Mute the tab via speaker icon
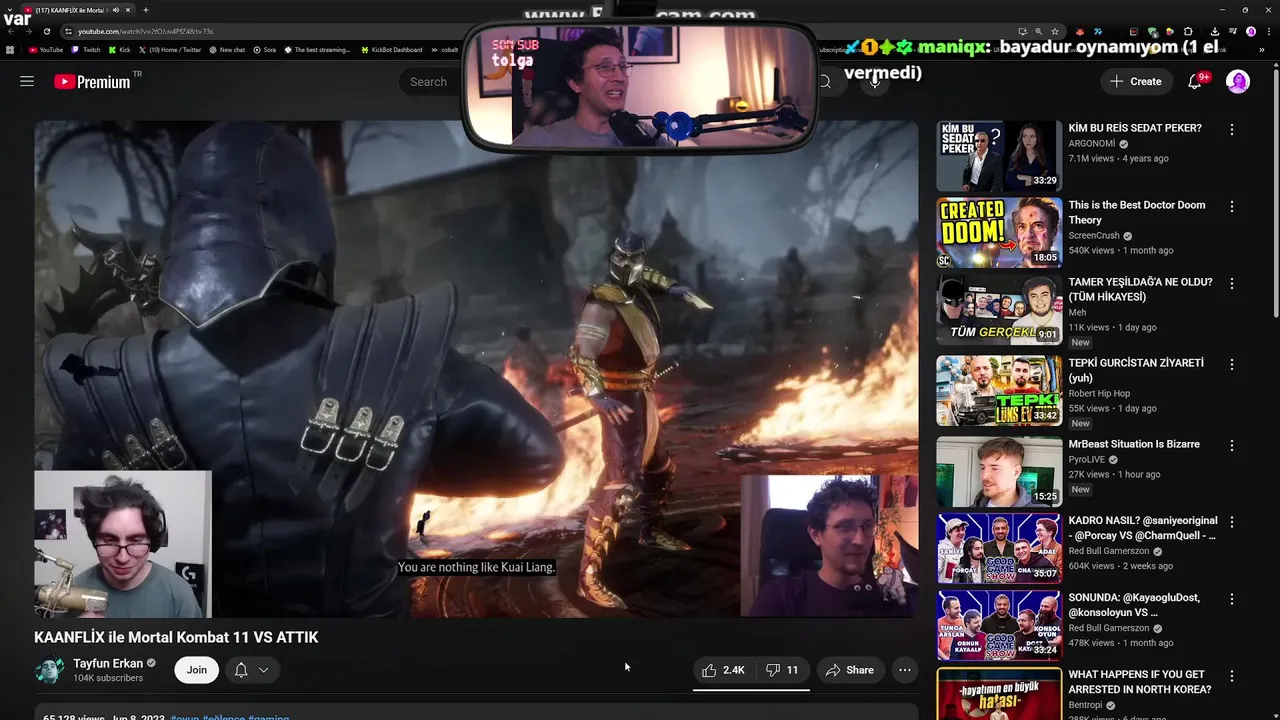 (x=116, y=10)
